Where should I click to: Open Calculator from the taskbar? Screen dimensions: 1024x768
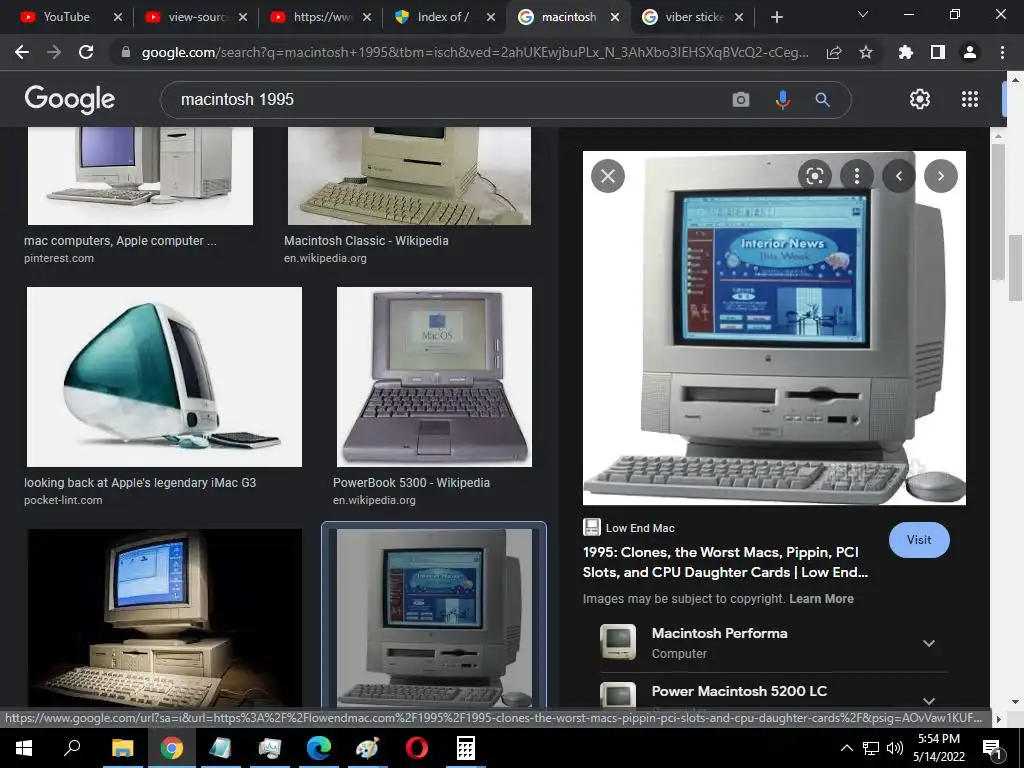point(466,748)
